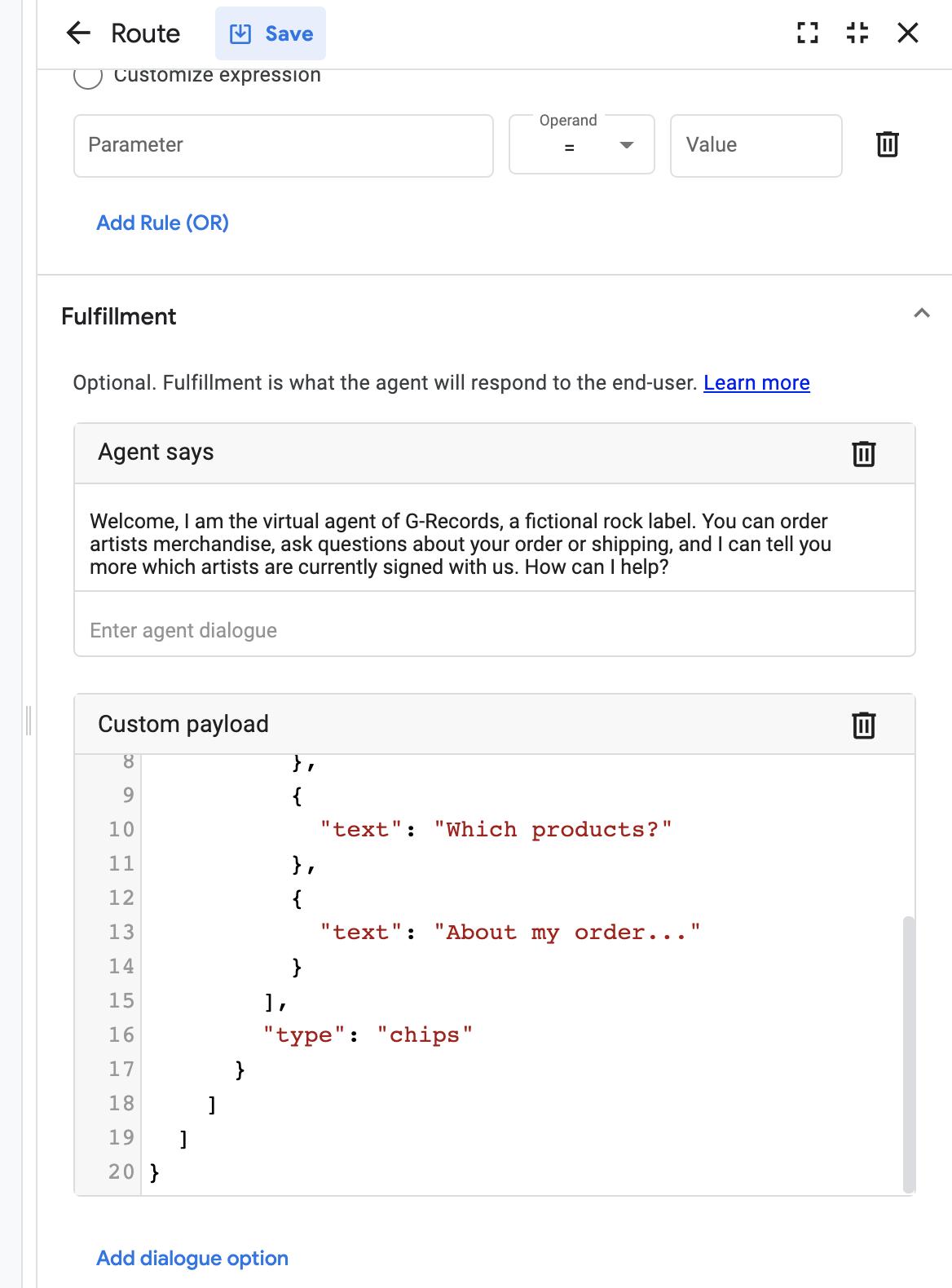Collapse the Fulfillment section
Screen dimensions: 952x1288
(x=922, y=314)
